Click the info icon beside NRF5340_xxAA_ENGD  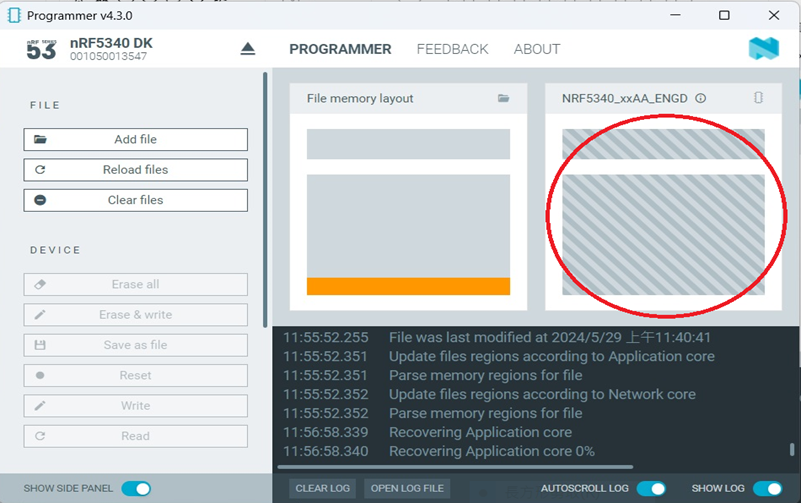pos(701,98)
